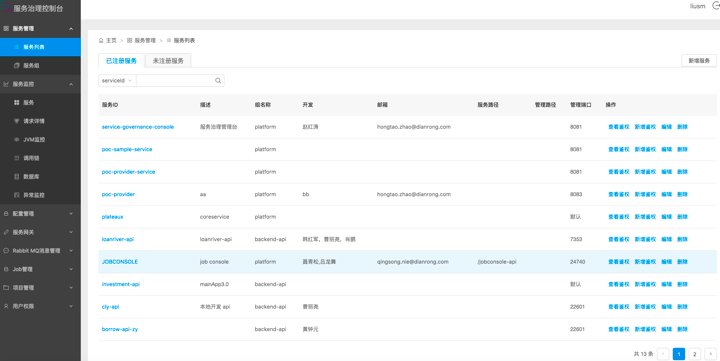This screenshot has width=720, height=361.
Task: Open the plateaux service link
Action: (112, 217)
